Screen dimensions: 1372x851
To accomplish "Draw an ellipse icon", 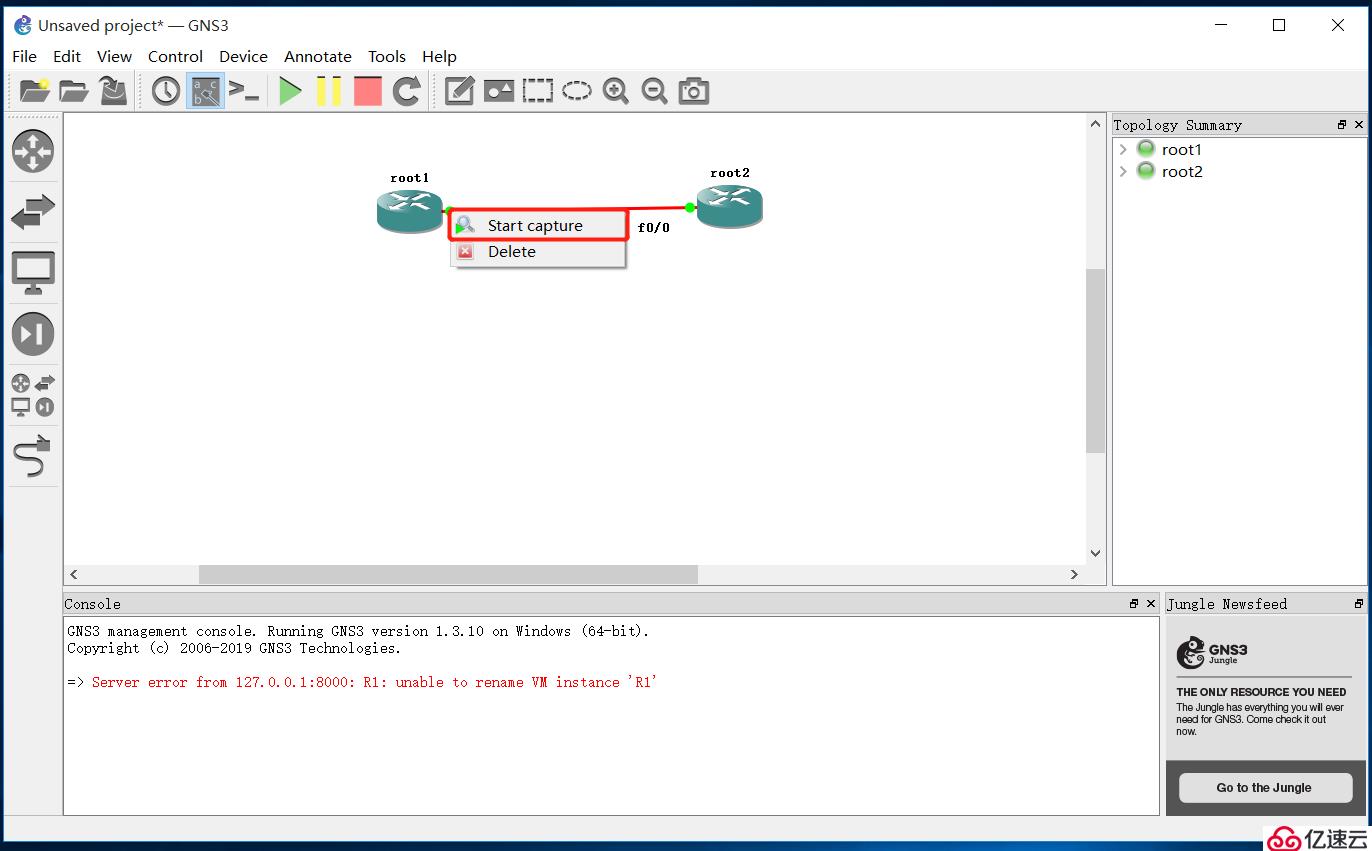I will pyautogui.click(x=577, y=91).
